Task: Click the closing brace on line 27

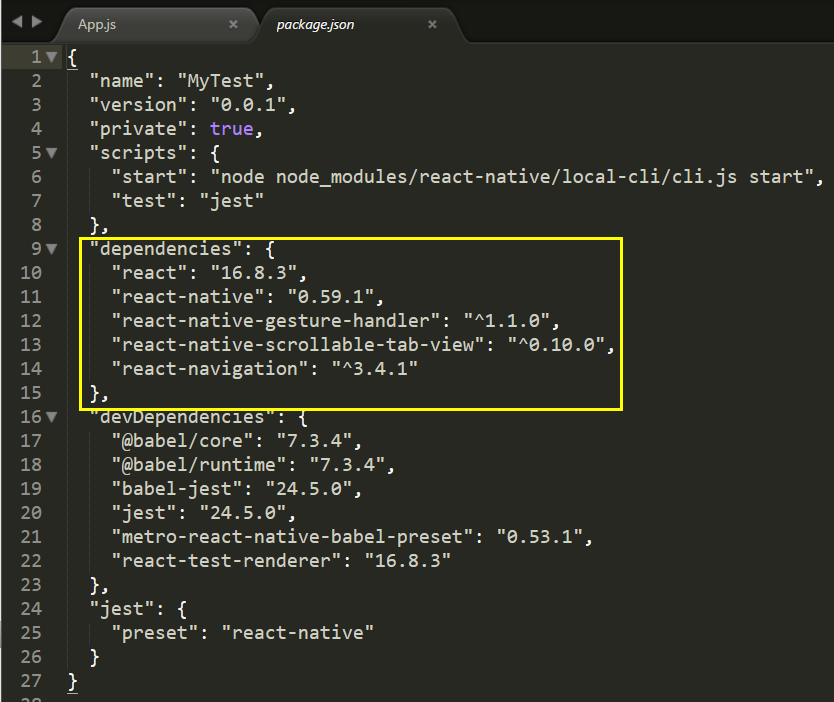Action: pos(73,681)
